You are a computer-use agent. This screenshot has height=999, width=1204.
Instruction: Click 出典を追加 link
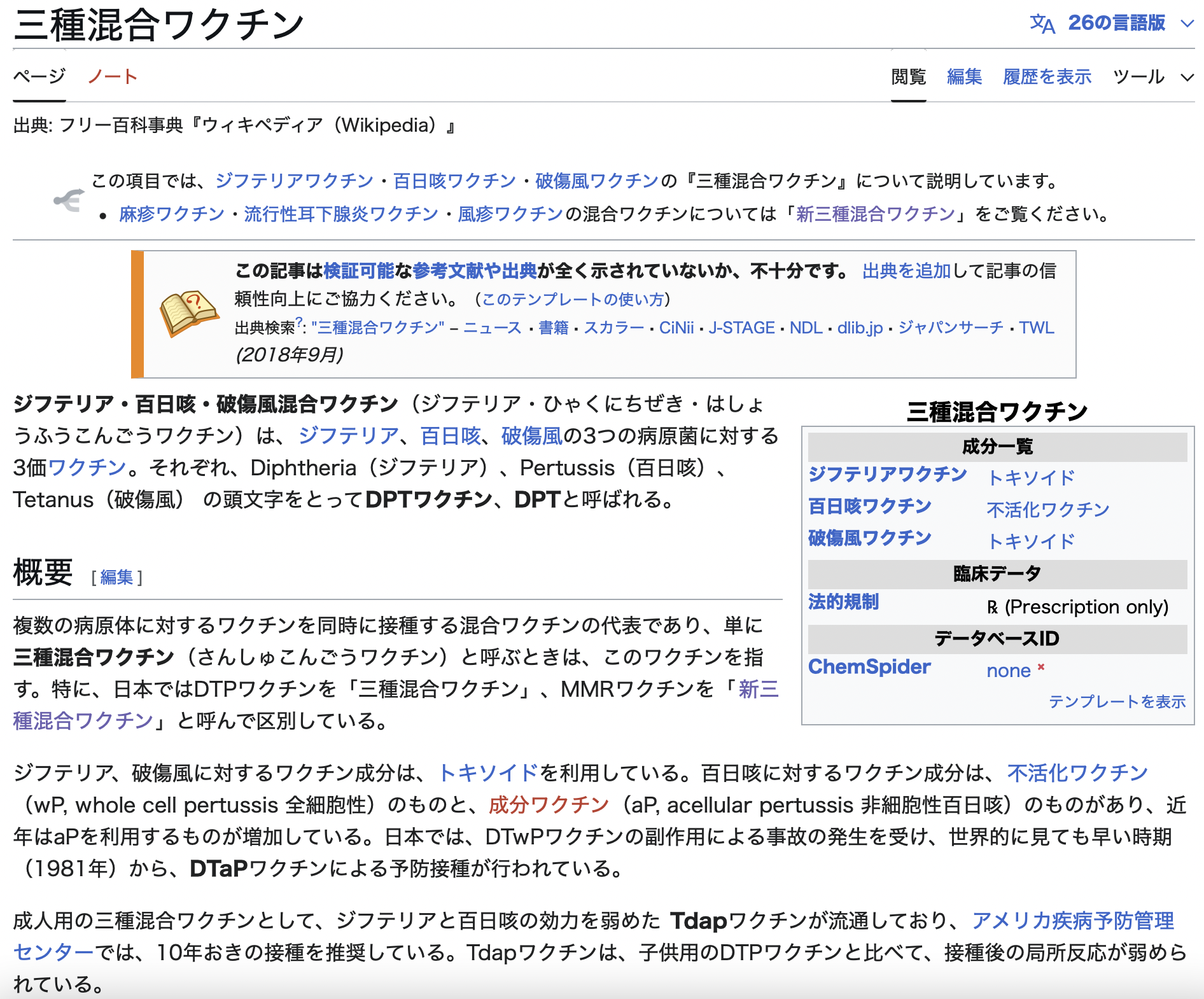coord(906,271)
